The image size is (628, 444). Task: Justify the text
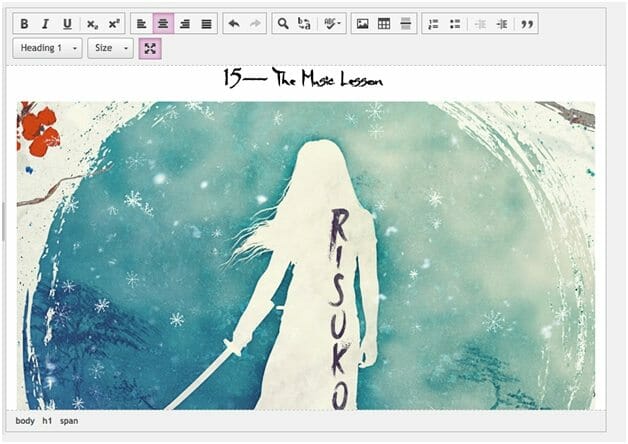pyautogui.click(x=206, y=24)
